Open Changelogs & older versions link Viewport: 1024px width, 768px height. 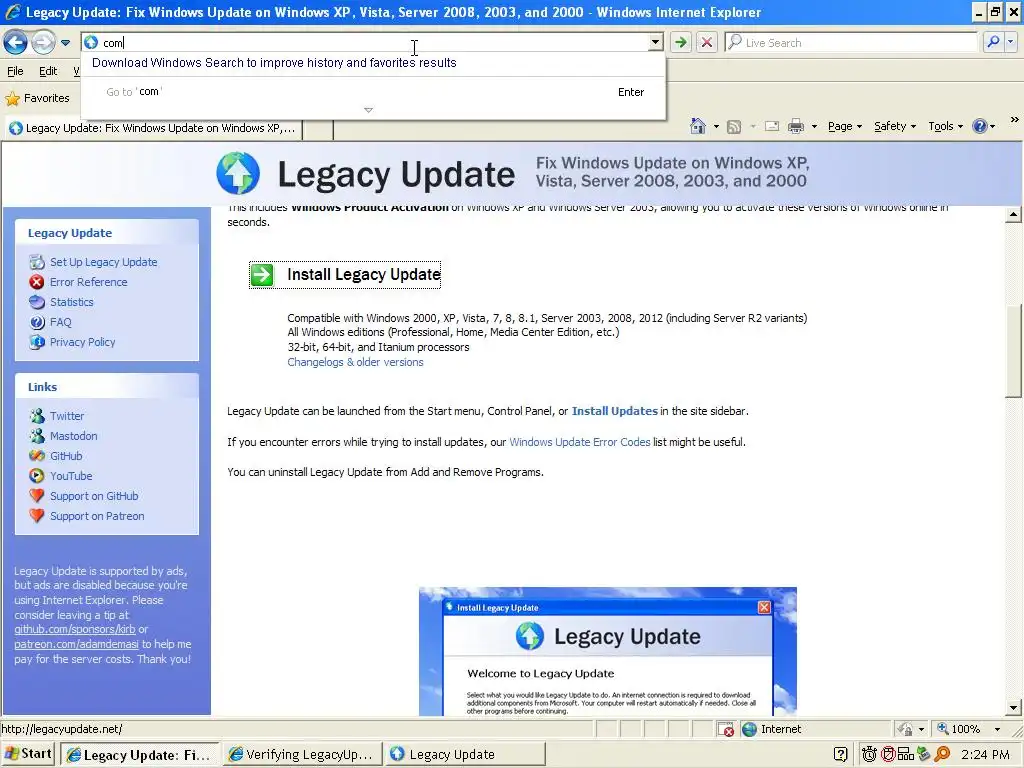(x=355, y=362)
